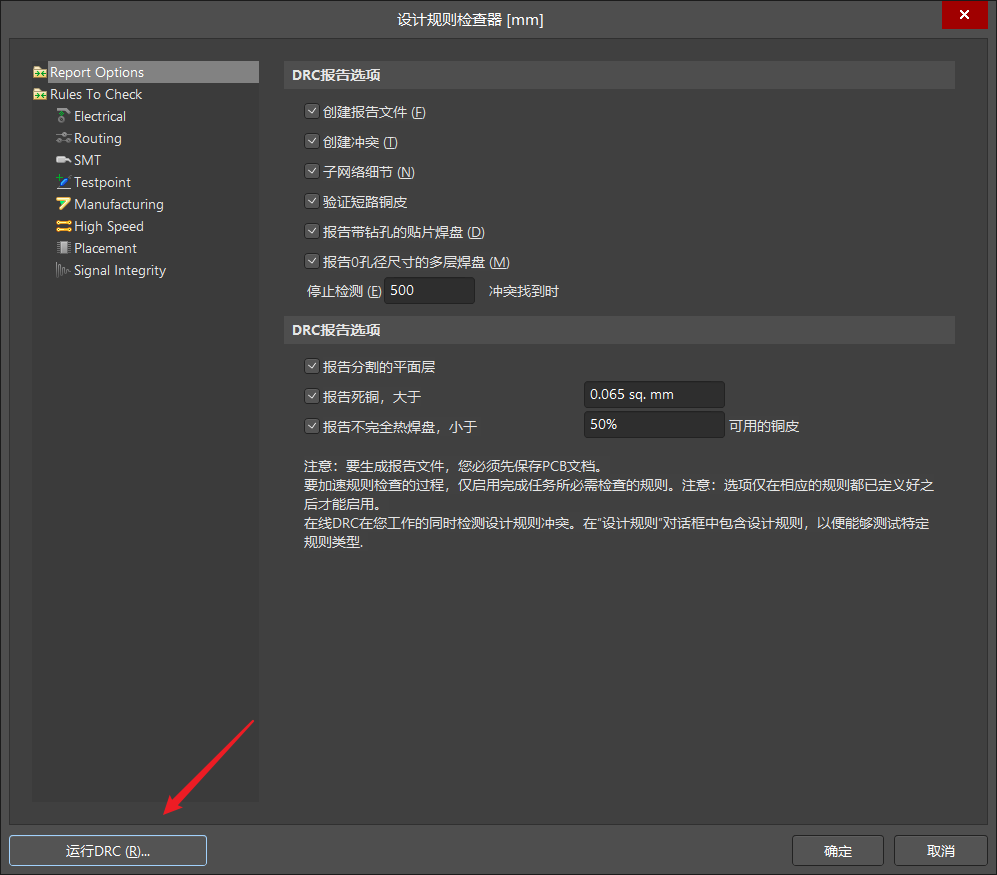Click the 设计规则检查器 [mm] title text
This screenshot has width=997, height=875.
tap(471, 20)
